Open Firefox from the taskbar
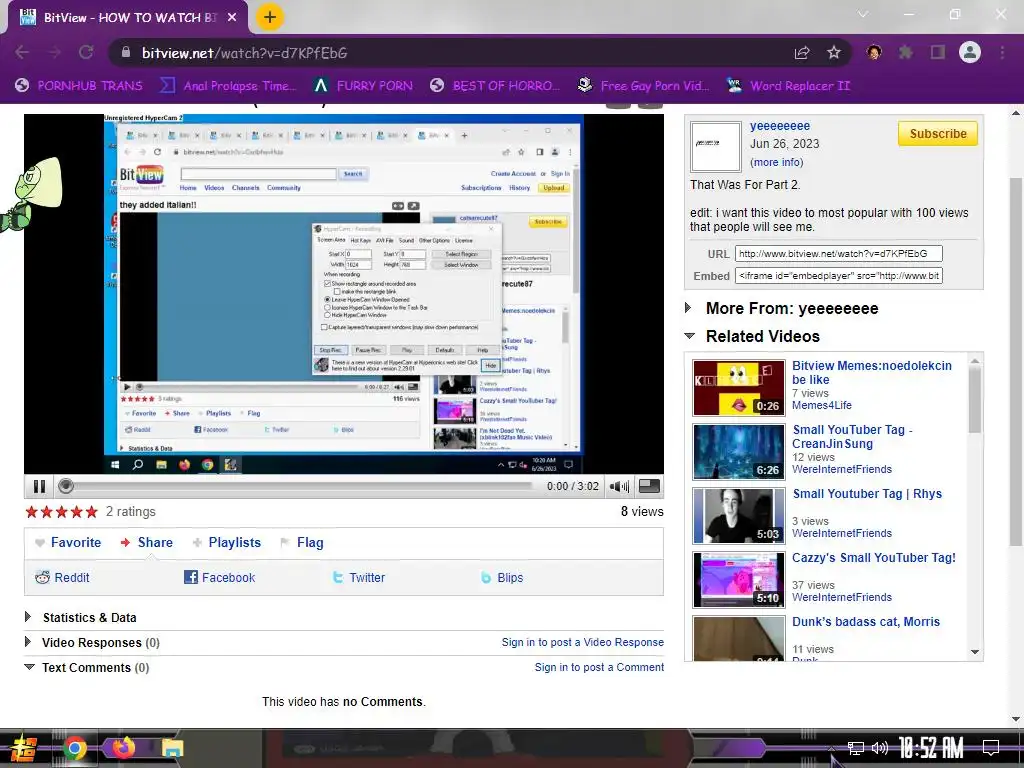Viewport: 1024px width, 768px height. pos(122,748)
